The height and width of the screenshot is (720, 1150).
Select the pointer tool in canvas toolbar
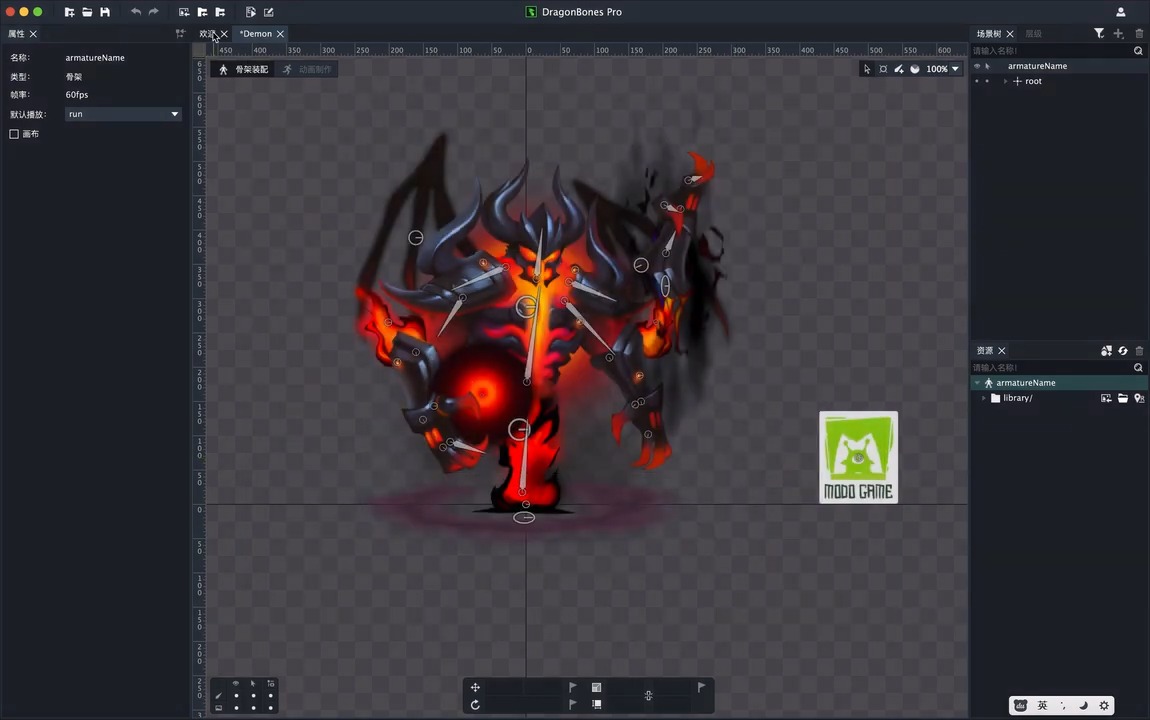coord(867,69)
